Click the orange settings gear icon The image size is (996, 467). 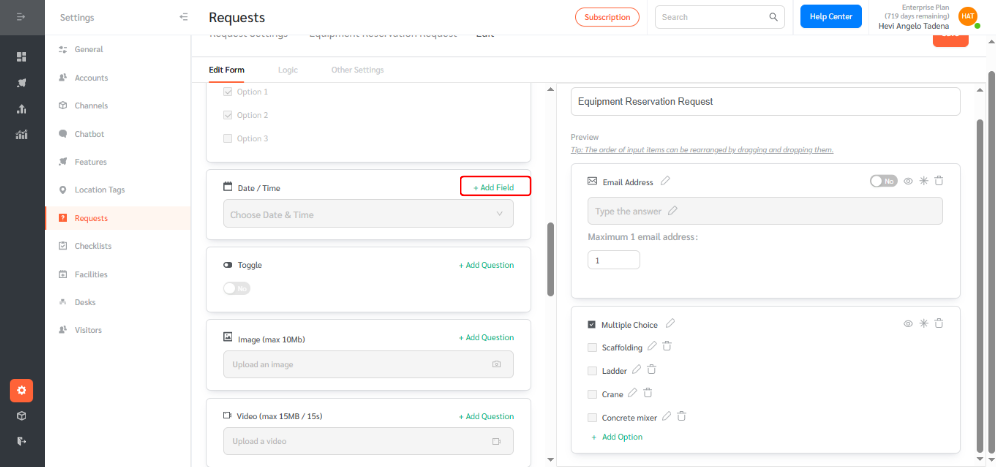tap(22, 390)
